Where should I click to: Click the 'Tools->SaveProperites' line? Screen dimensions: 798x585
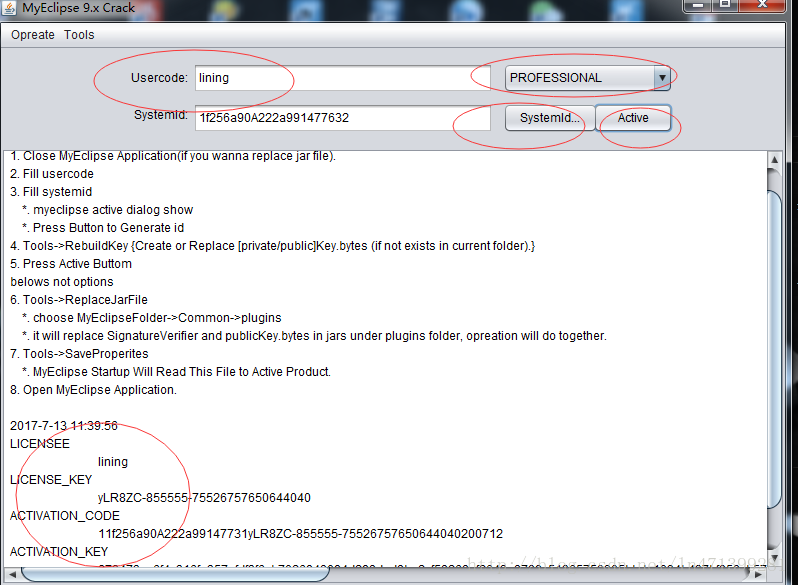(x=79, y=353)
